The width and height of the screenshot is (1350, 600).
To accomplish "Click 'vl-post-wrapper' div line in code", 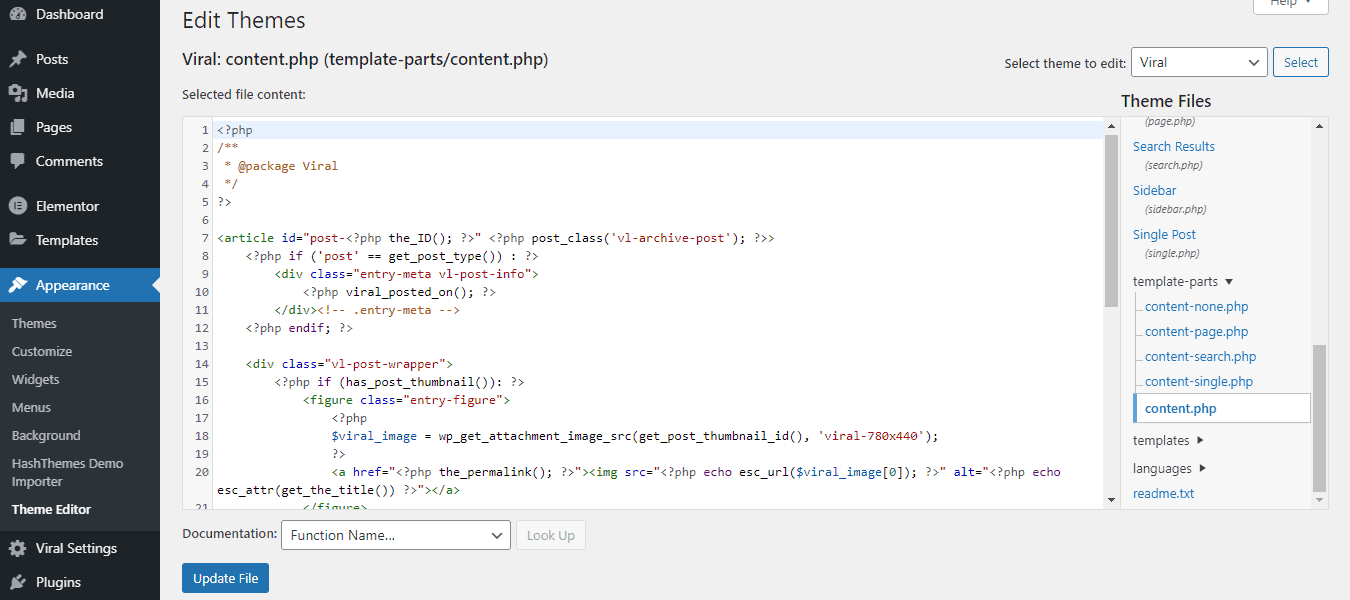I will pos(349,364).
